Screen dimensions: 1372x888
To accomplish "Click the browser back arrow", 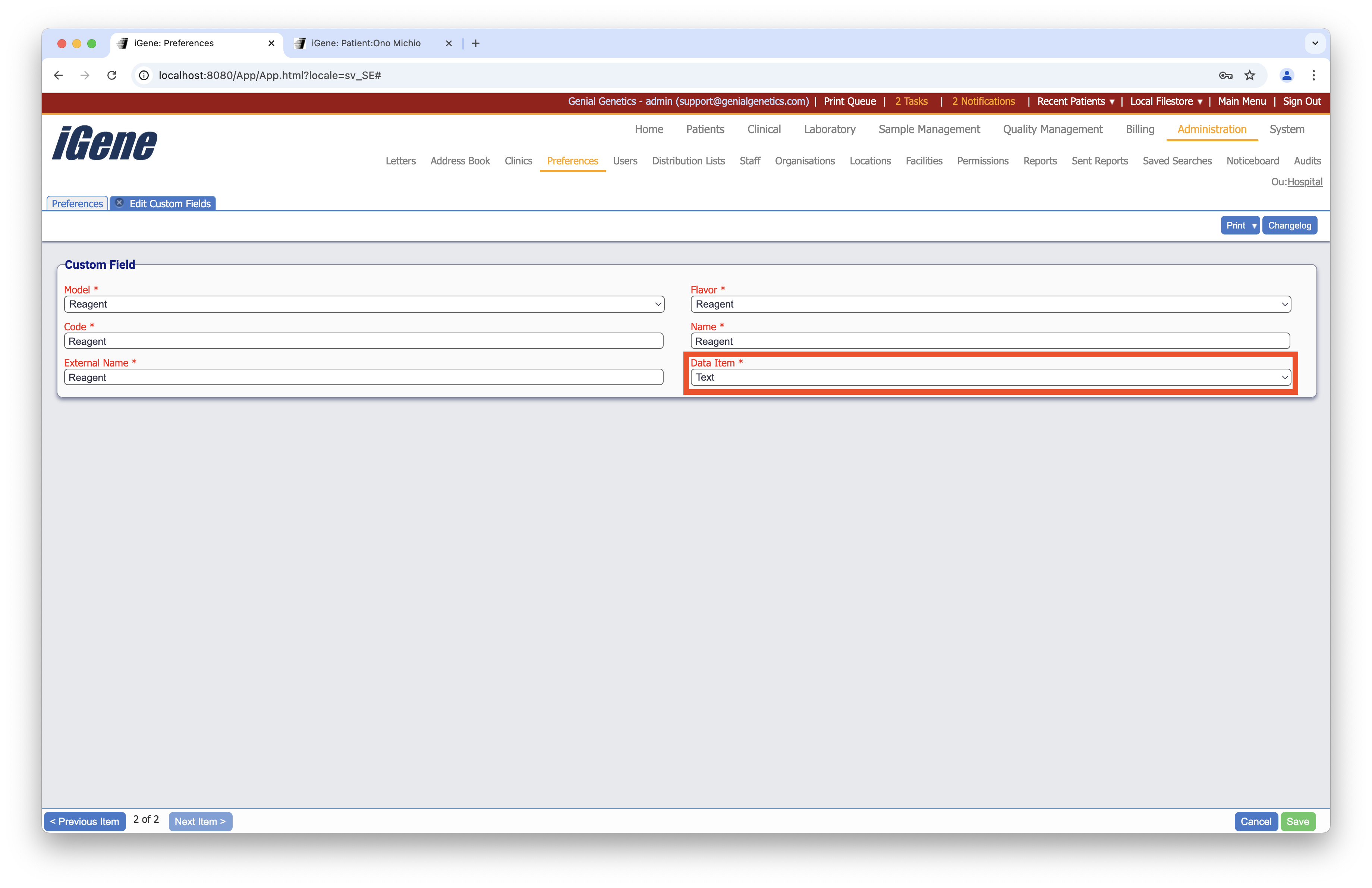I will pos(58,75).
